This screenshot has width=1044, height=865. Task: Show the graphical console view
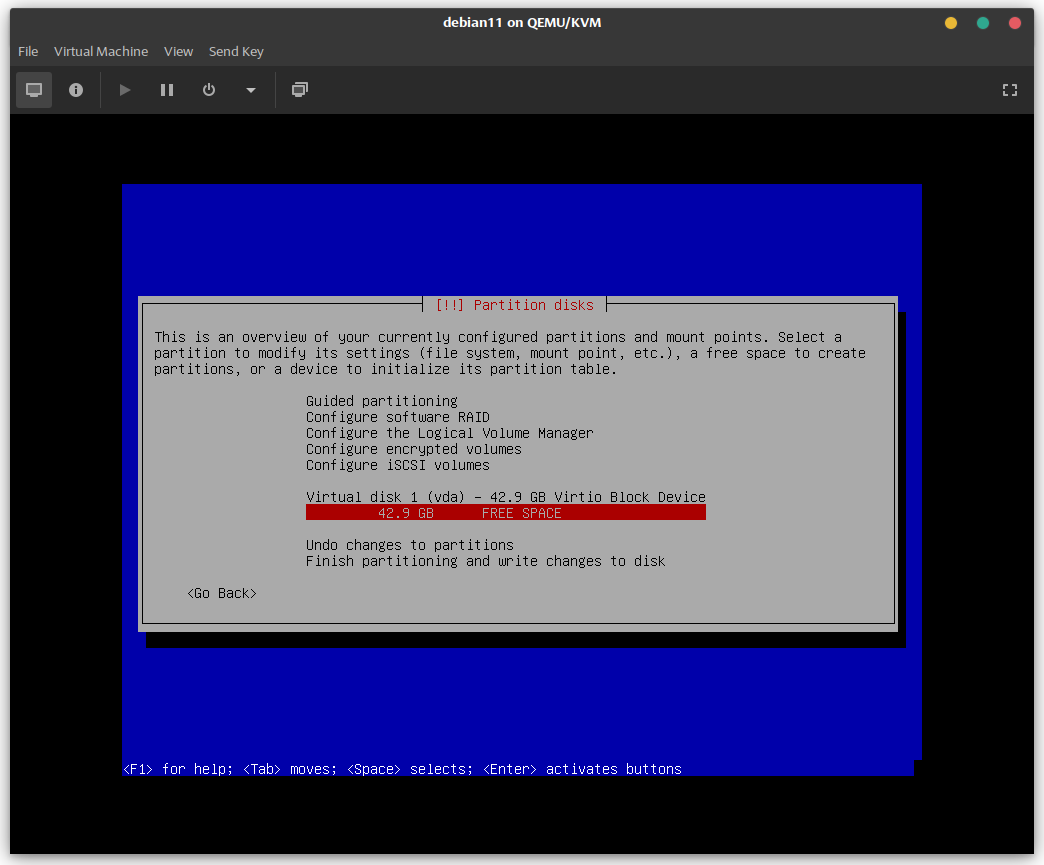[x=34, y=90]
